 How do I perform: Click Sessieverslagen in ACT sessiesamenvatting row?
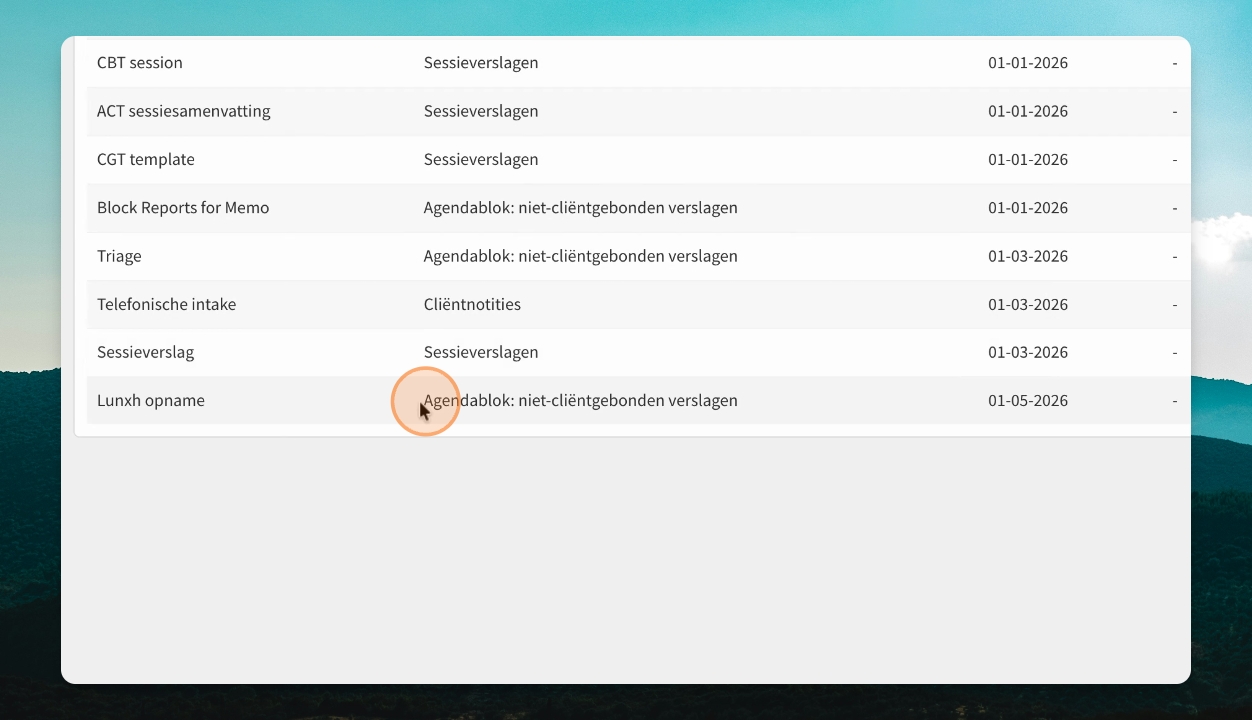[x=481, y=111]
